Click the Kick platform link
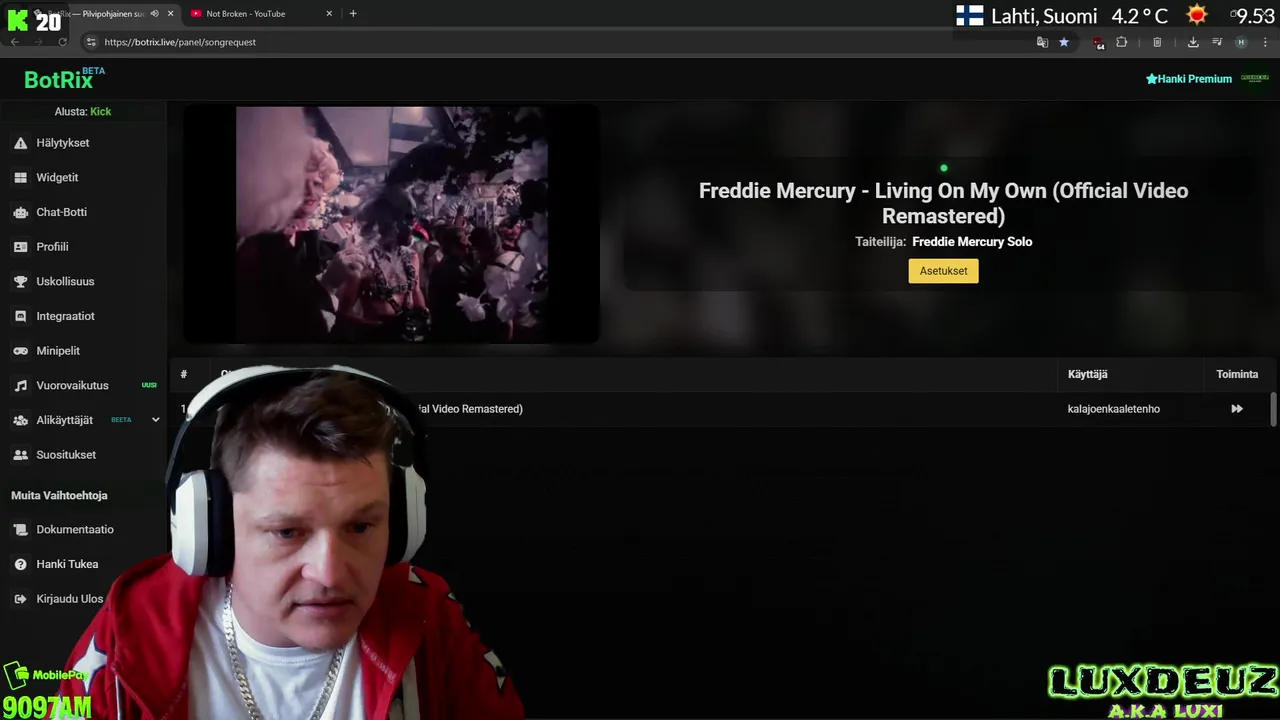 coord(100,112)
